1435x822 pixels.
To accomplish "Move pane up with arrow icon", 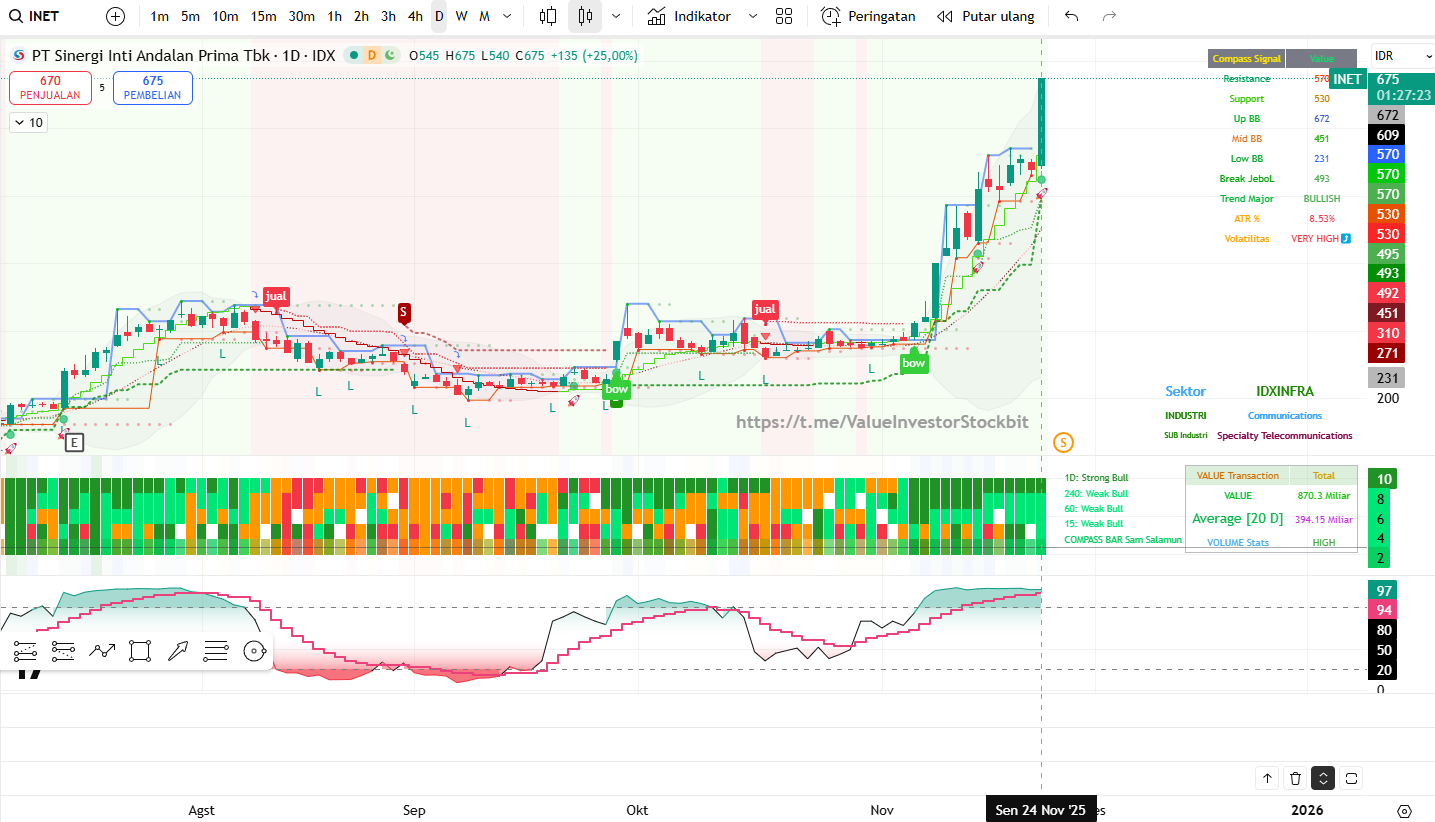I will coord(1267,778).
